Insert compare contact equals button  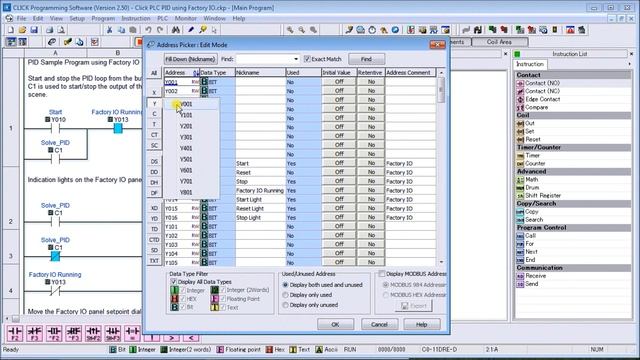(132, 333)
